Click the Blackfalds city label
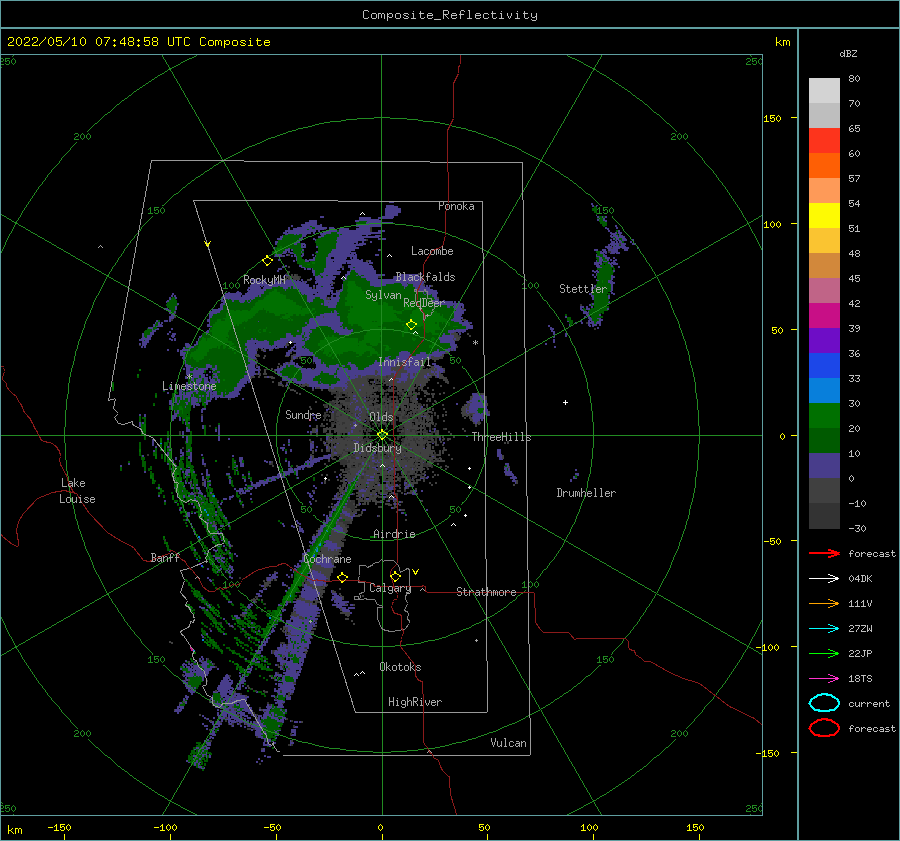Viewport: 900px width, 841px height. click(x=425, y=277)
